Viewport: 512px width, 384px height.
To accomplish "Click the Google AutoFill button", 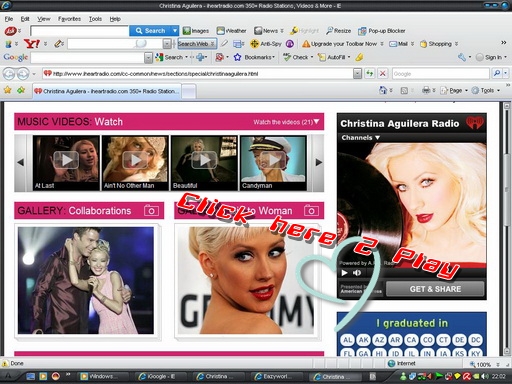I will point(331,57).
